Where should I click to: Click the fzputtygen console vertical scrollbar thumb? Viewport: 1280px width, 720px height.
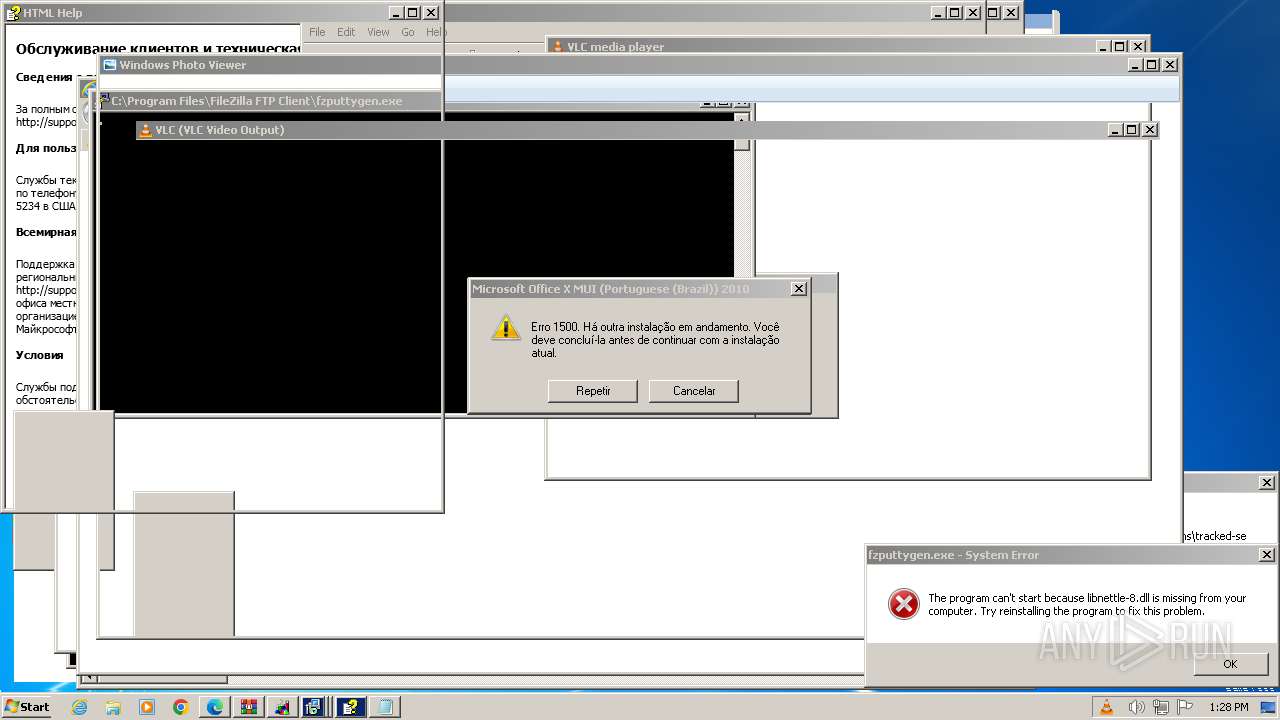click(741, 144)
